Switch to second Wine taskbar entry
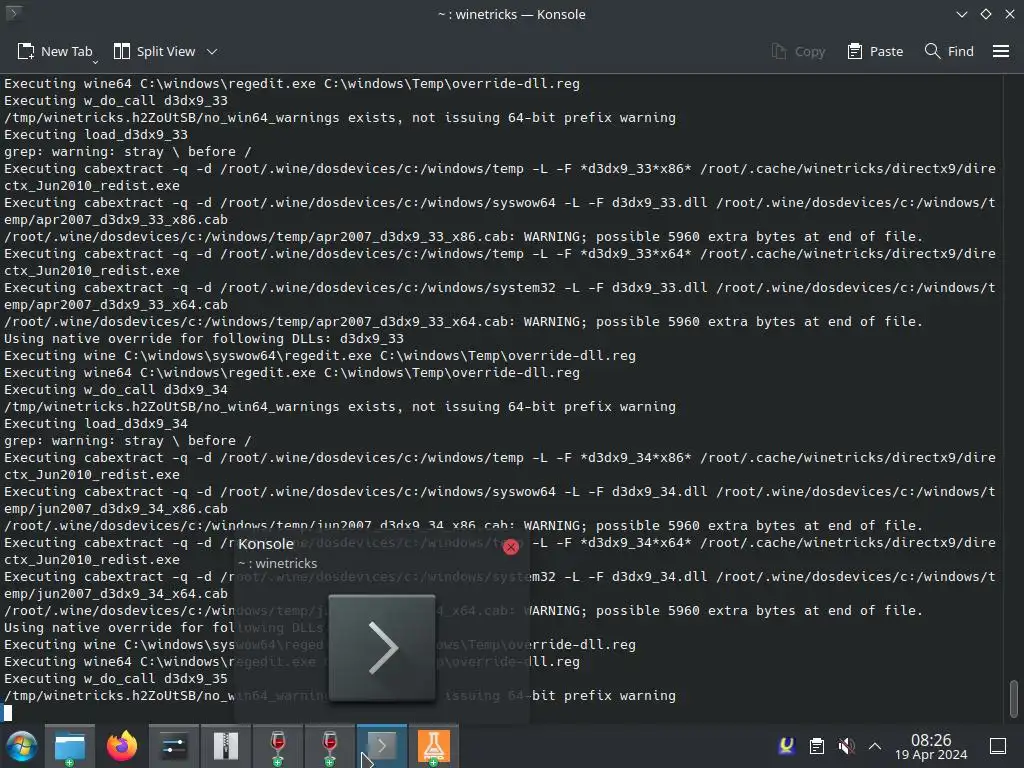 (330, 746)
